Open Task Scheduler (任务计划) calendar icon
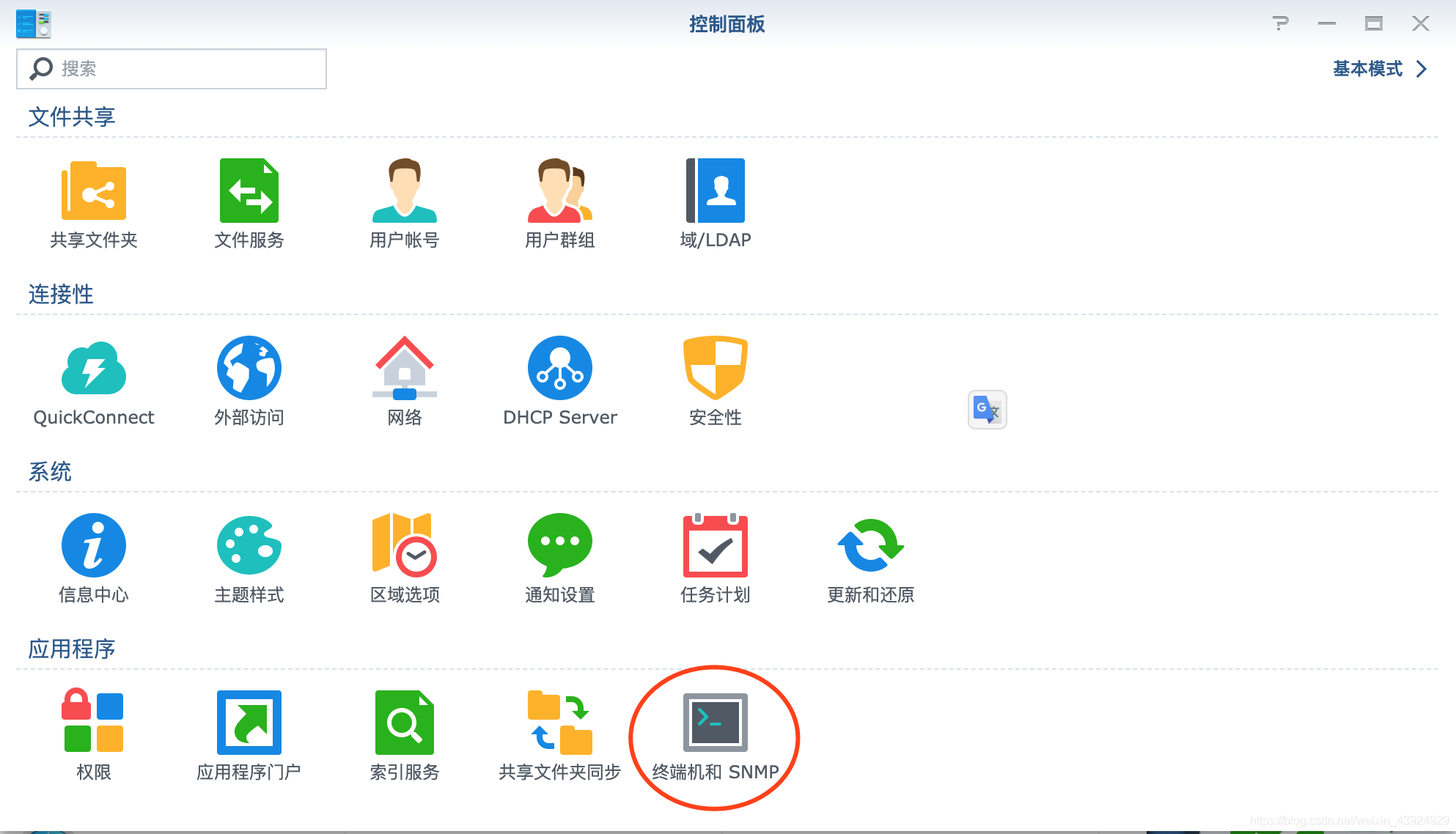The width and height of the screenshot is (1456, 834). pos(716,546)
